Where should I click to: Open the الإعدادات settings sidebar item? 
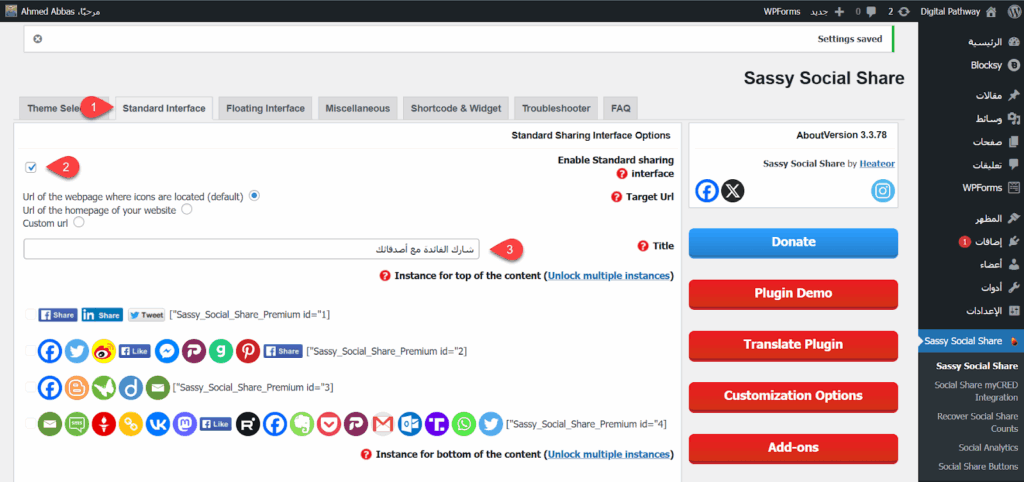[x=993, y=310]
